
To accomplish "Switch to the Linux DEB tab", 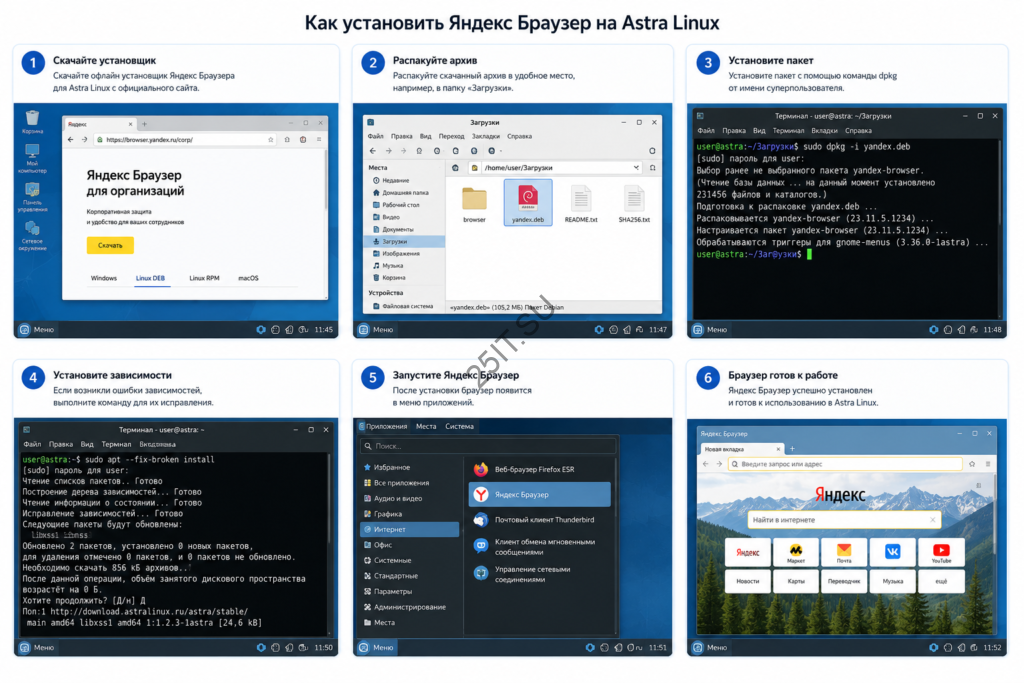I will click(150, 278).
